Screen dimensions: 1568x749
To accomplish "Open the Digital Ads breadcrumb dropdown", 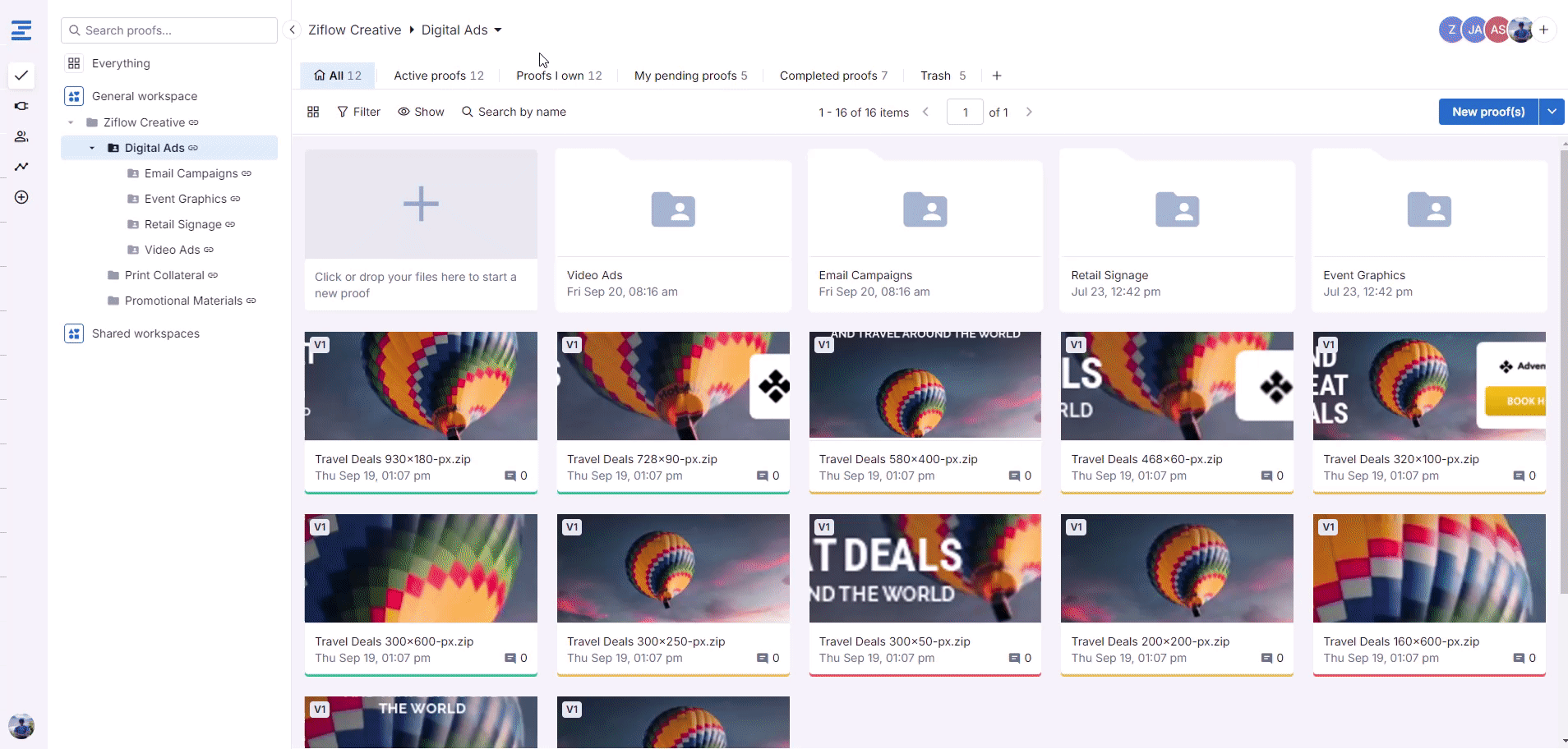I will (498, 30).
